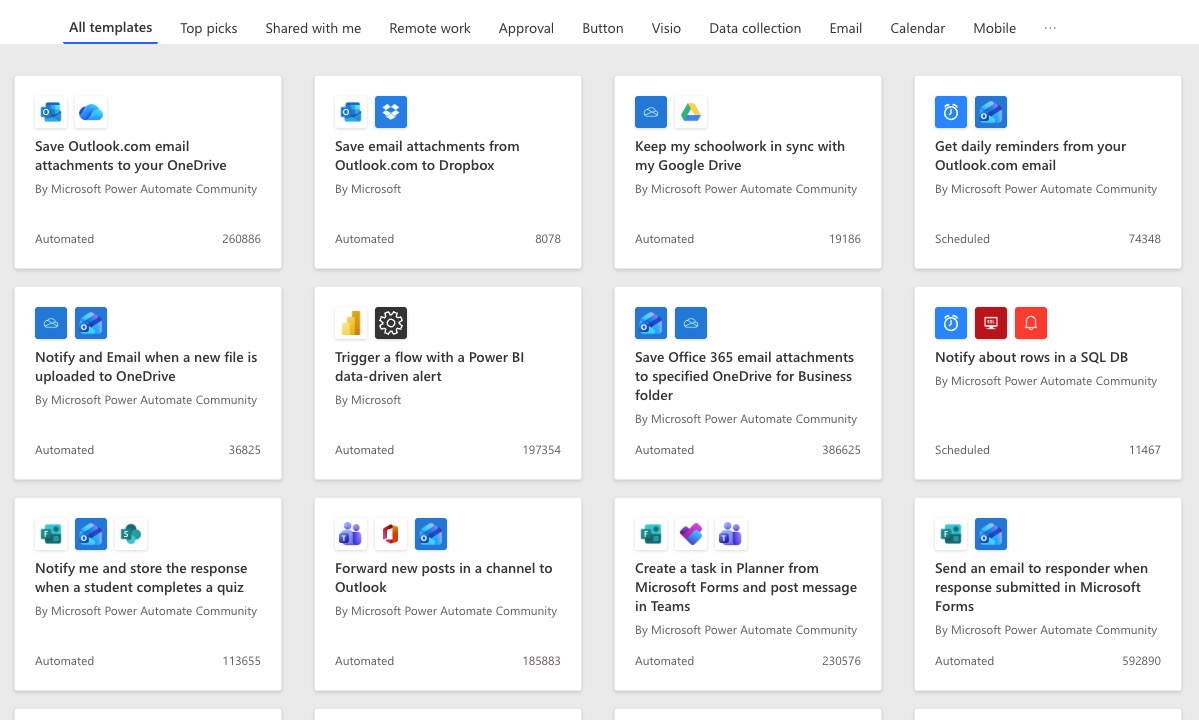Viewport: 1199px width, 720px height.
Task: Open the Email templates tab
Action: [846, 28]
